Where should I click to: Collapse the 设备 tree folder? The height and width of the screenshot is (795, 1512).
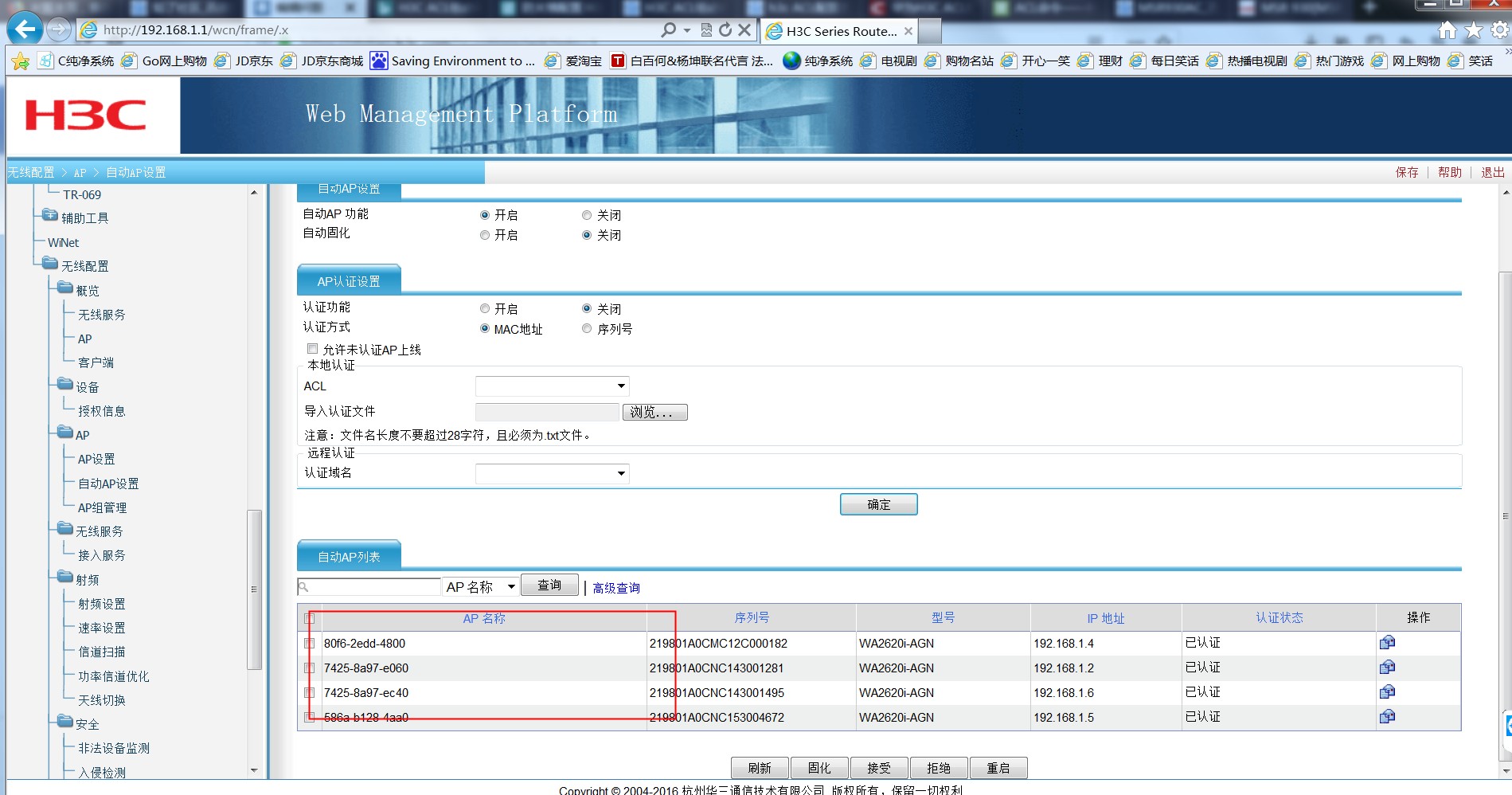pyautogui.click(x=64, y=385)
